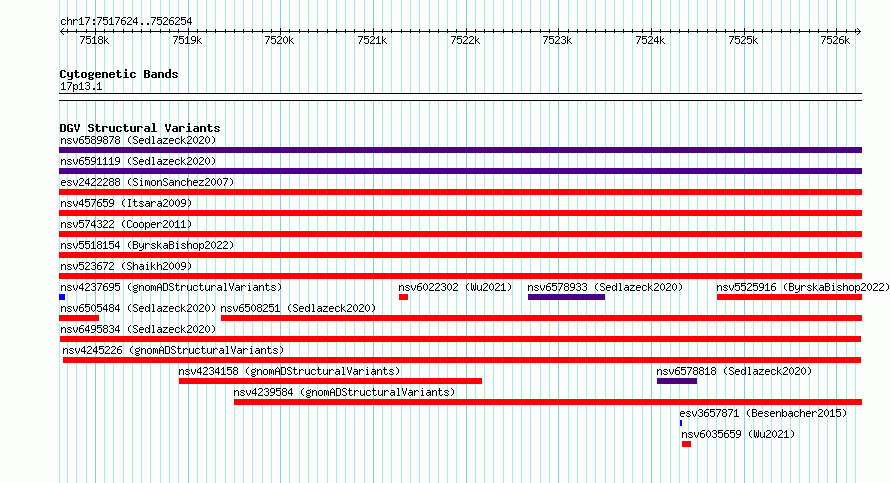Click nsv4239584 (gnomADStructuralVariants) label

(x=345, y=392)
